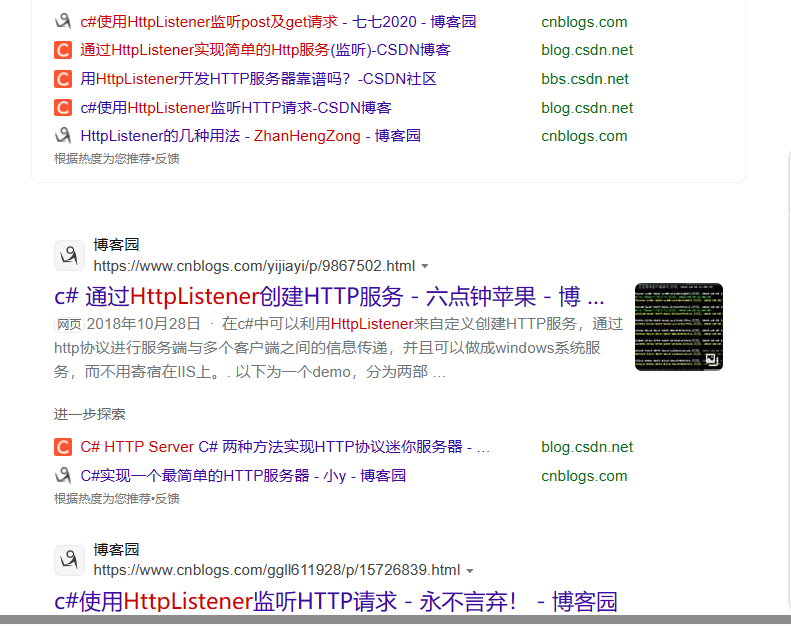Open C# HTTP Server 两种方法实现HTTP协议 link
Screen dimensions: 791x626
click(x=285, y=447)
